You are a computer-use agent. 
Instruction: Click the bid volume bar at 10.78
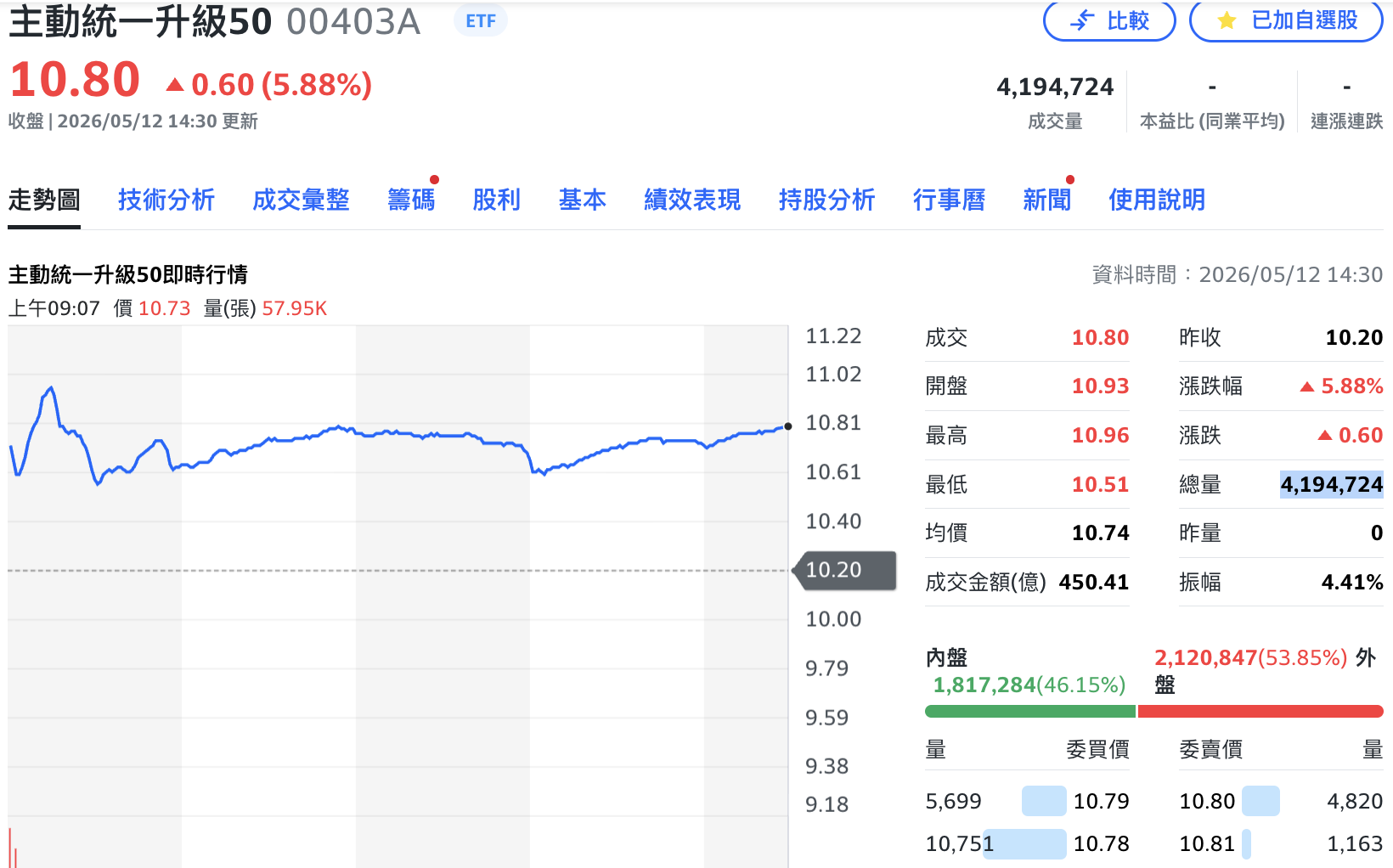[1024, 844]
